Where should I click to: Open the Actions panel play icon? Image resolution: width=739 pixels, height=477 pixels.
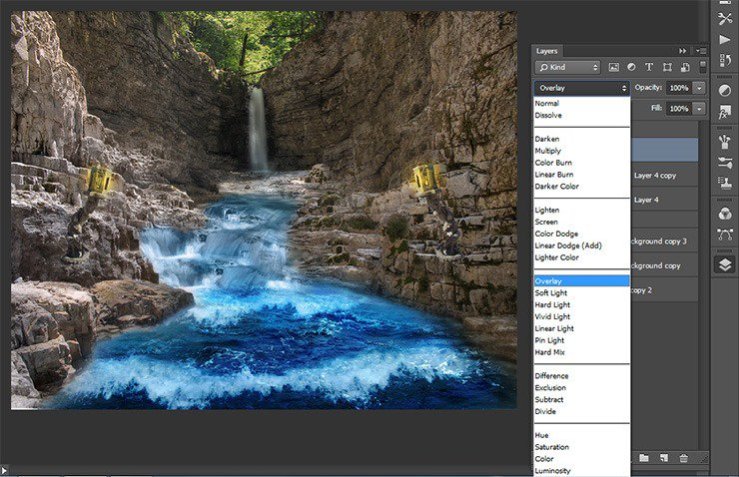(724, 39)
